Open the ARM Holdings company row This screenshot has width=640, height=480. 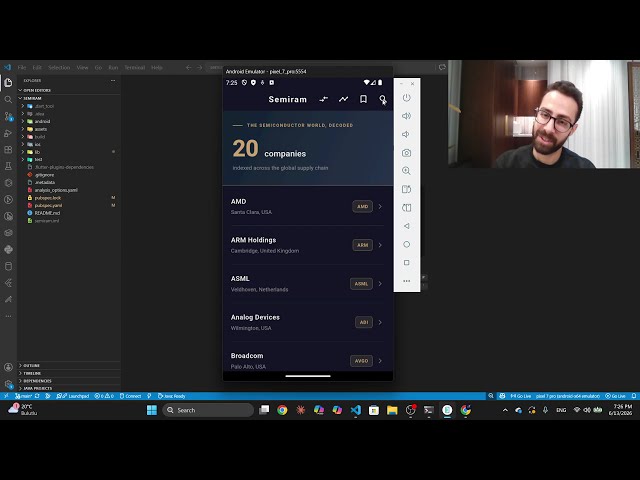pos(308,245)
